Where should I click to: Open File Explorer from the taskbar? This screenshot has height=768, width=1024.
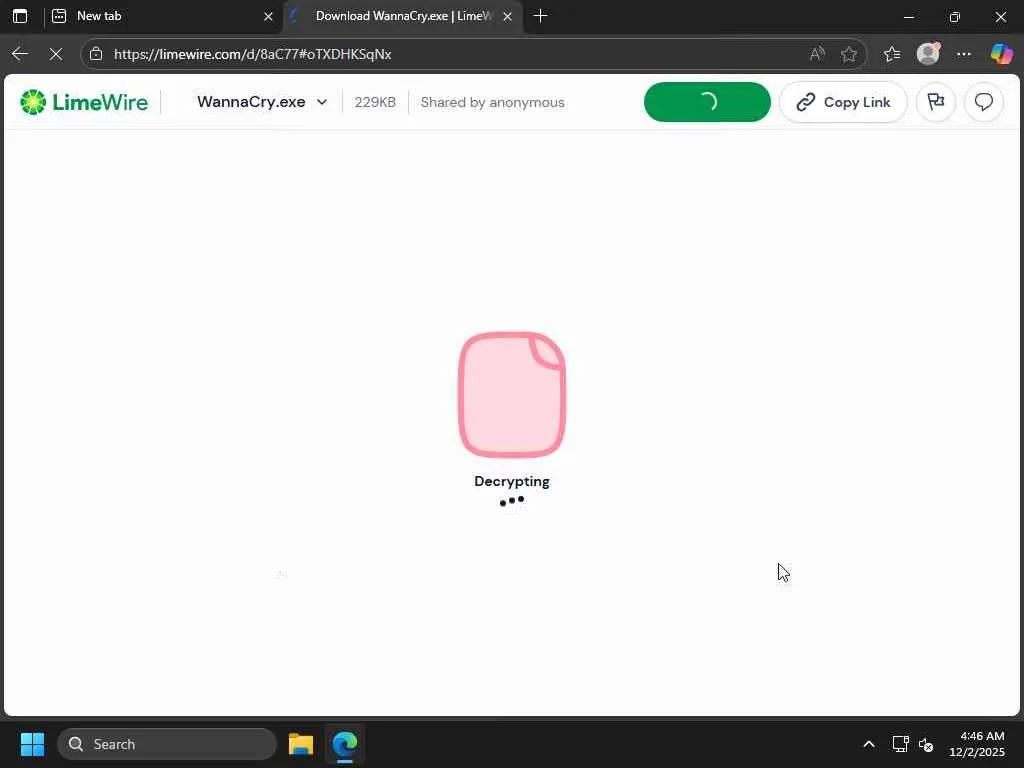click(x=301, y=744)
